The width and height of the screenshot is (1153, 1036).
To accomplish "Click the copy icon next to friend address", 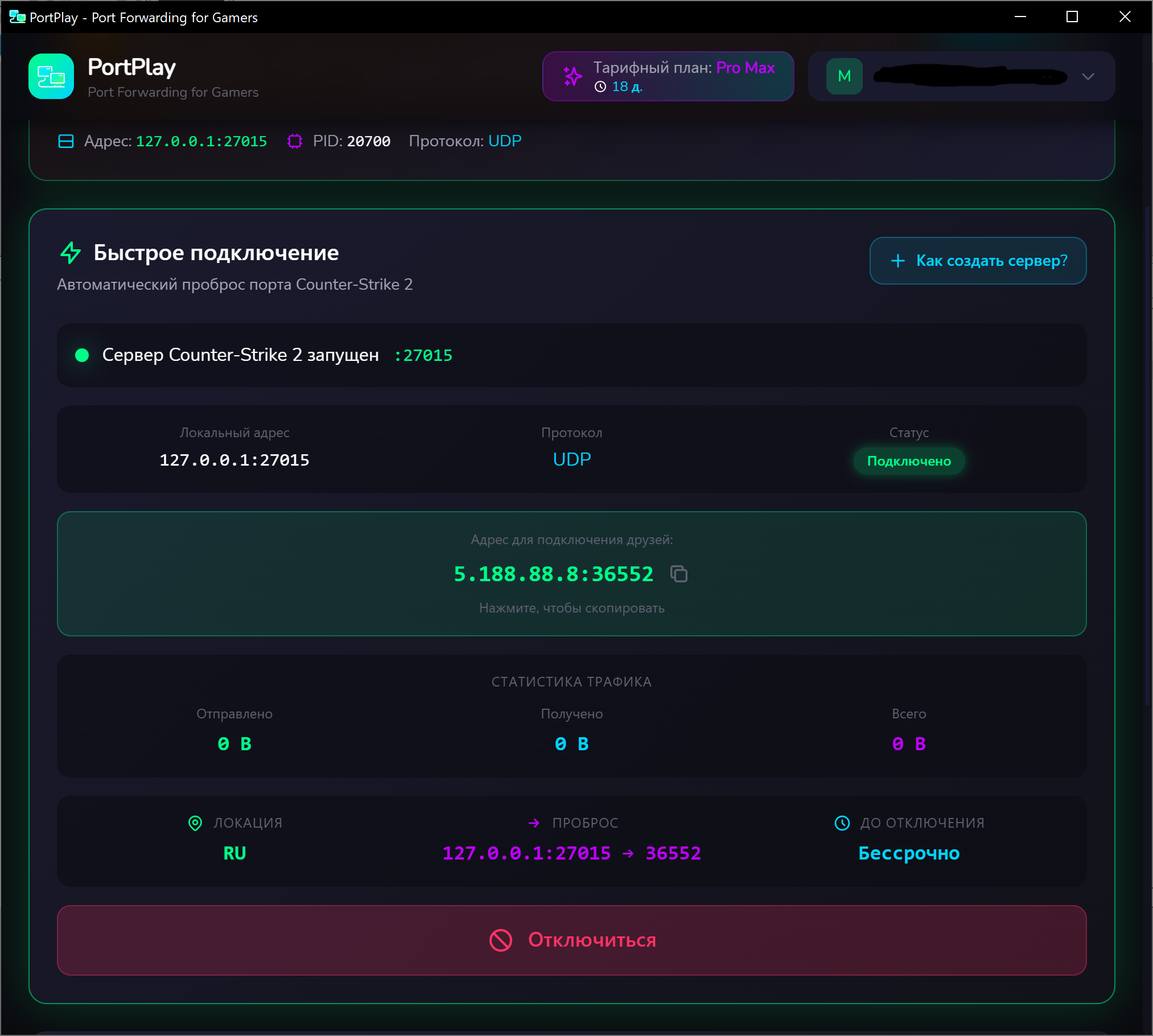I will pos(678,574).
